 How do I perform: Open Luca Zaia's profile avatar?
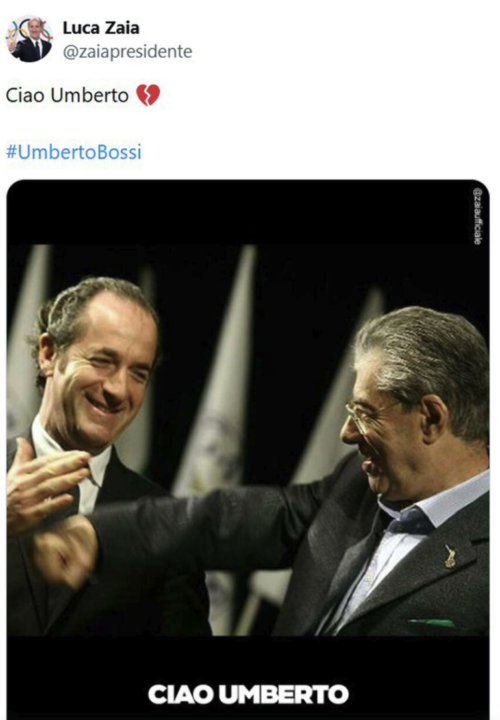pyautogui.click(x=29, y=39)
